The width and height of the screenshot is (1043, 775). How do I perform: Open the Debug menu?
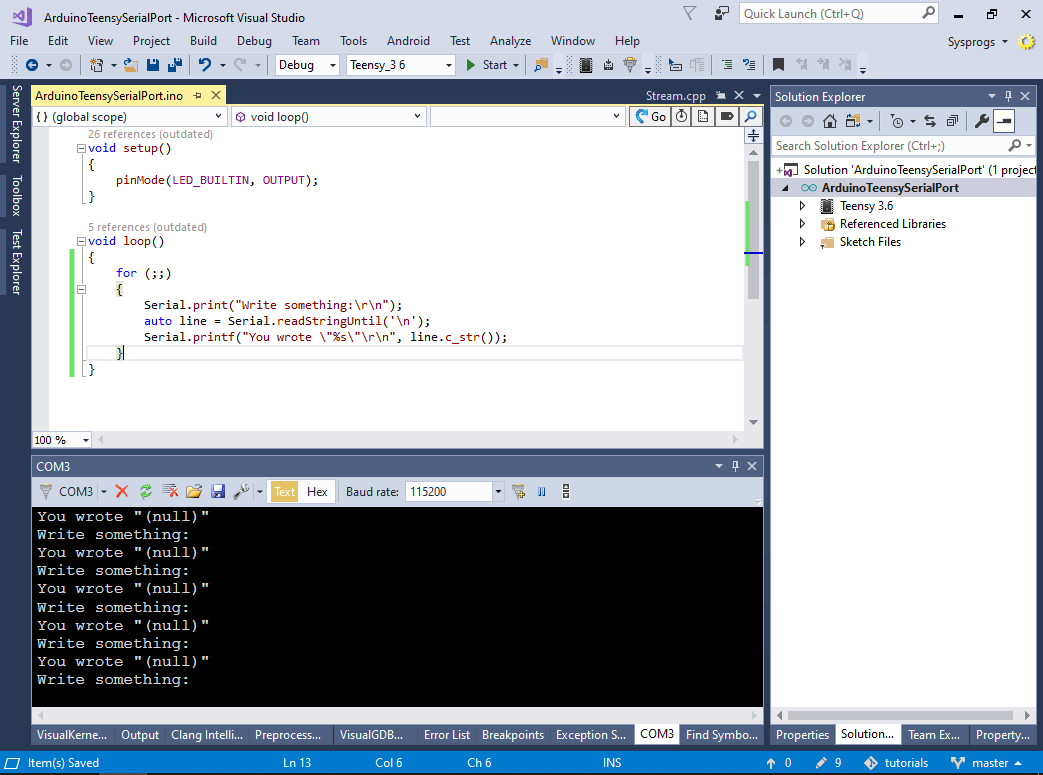pyautogui.click(x=254, y=41)
